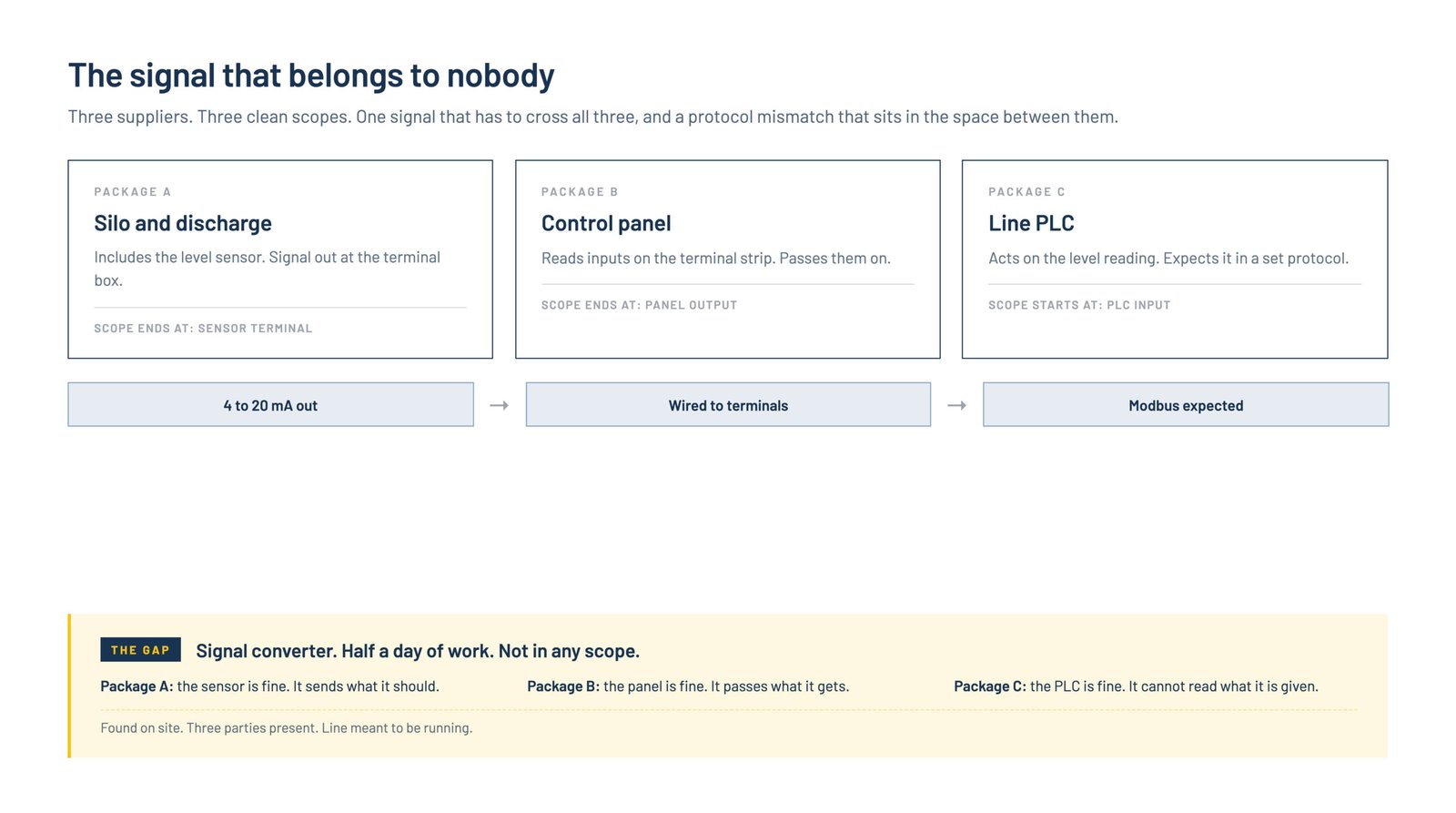Open the Control panel card
Viewport: 1456px width, 813px height.
pyautogui.click(x=728, y=259)
